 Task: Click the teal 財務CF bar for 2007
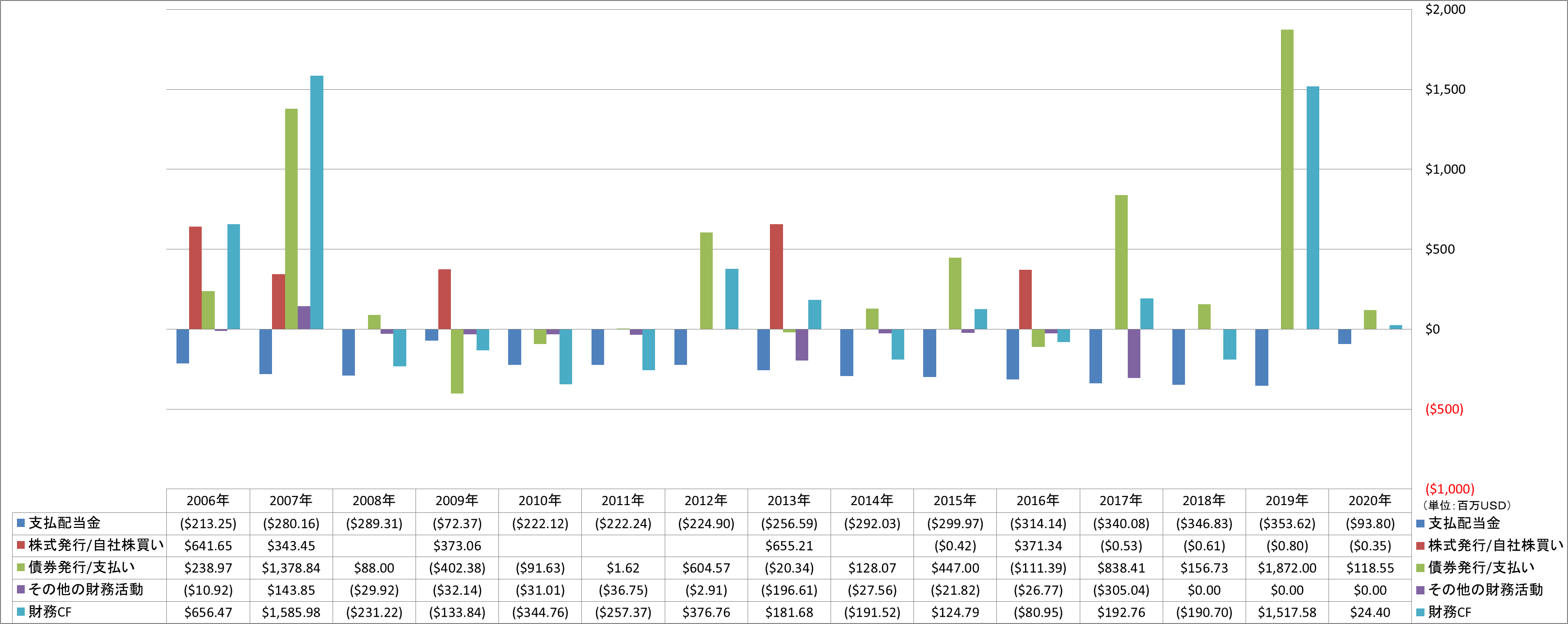coord(317,202)
